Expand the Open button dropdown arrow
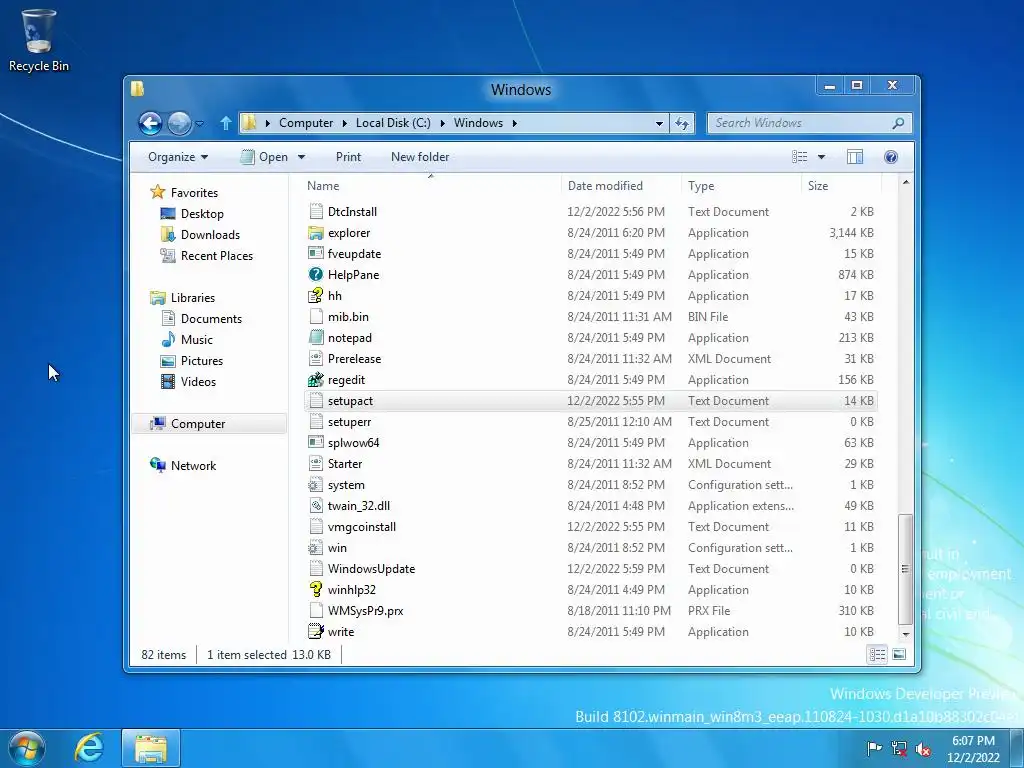 click(301, 157)
